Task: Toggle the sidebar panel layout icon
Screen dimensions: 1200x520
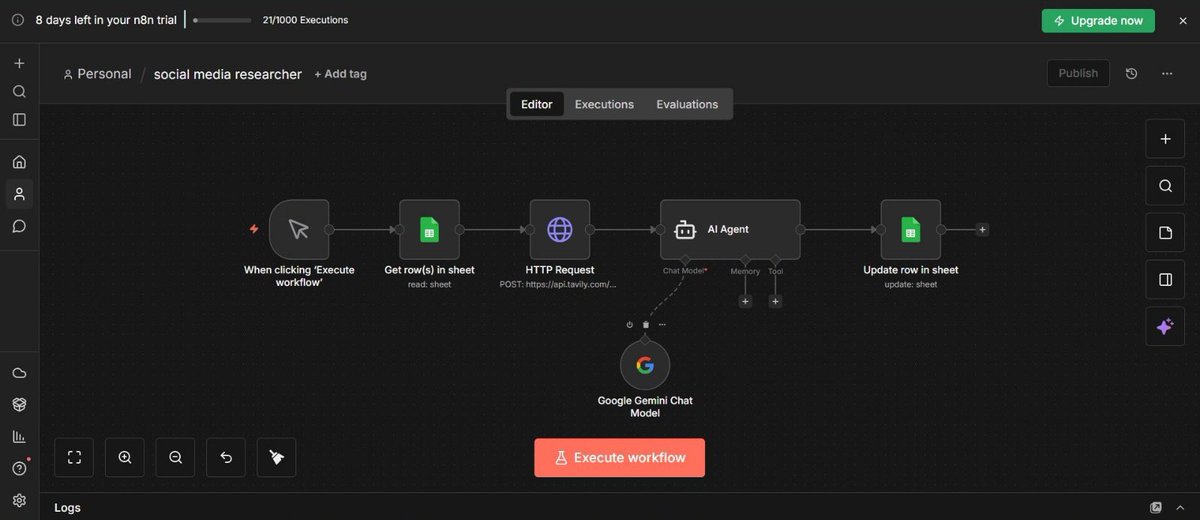Action: tap(19, 119)
